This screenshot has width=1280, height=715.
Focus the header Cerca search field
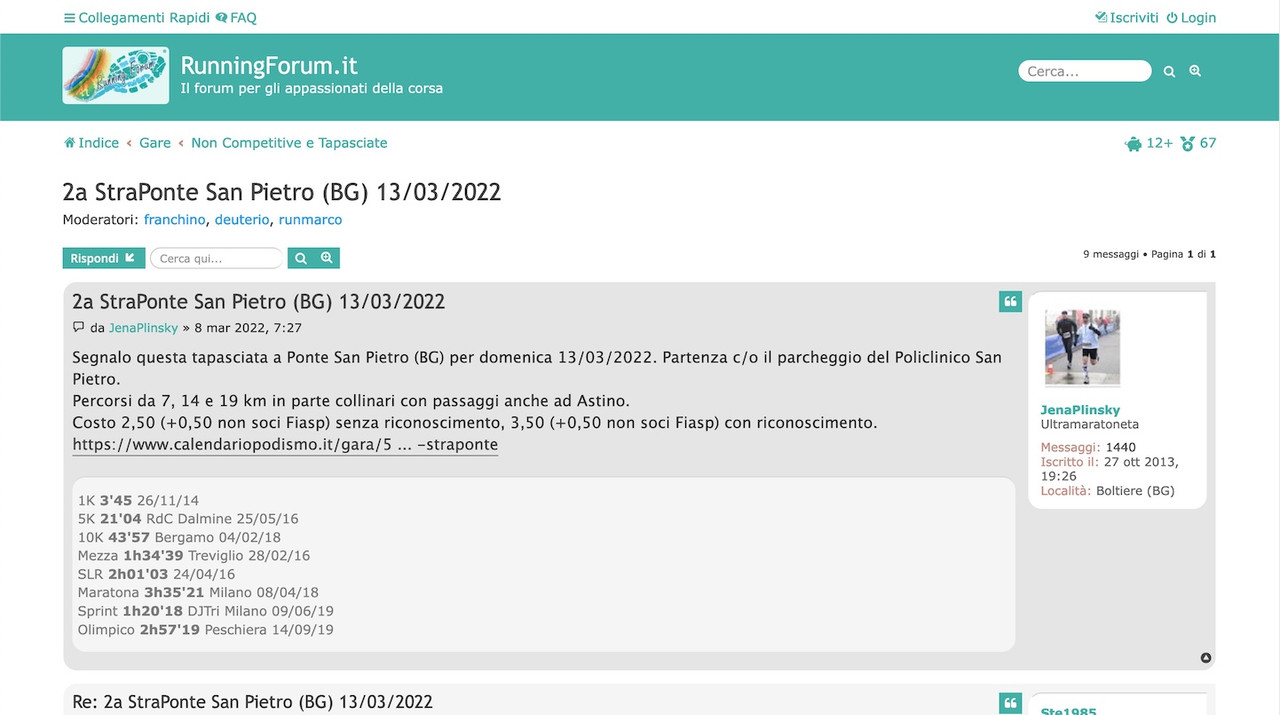click(1085, 71)
